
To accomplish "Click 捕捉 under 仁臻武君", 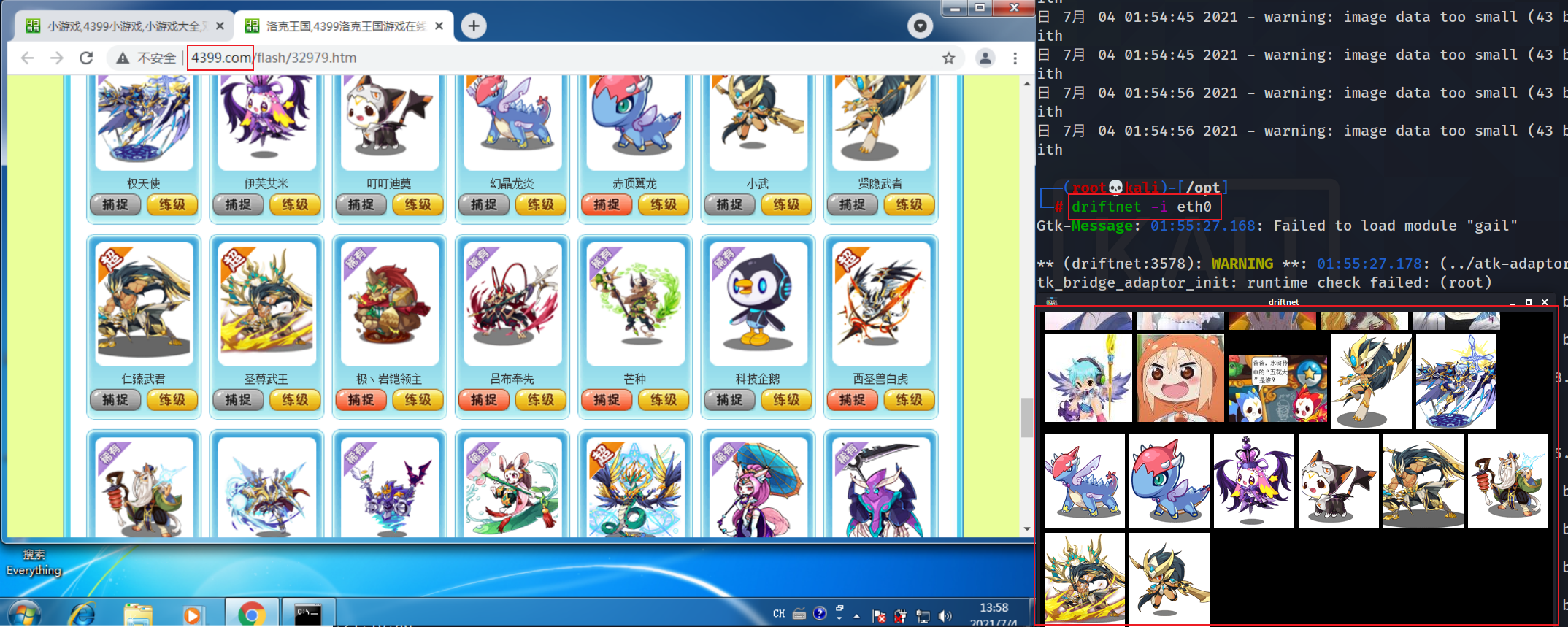I will (x=115, y=400).
